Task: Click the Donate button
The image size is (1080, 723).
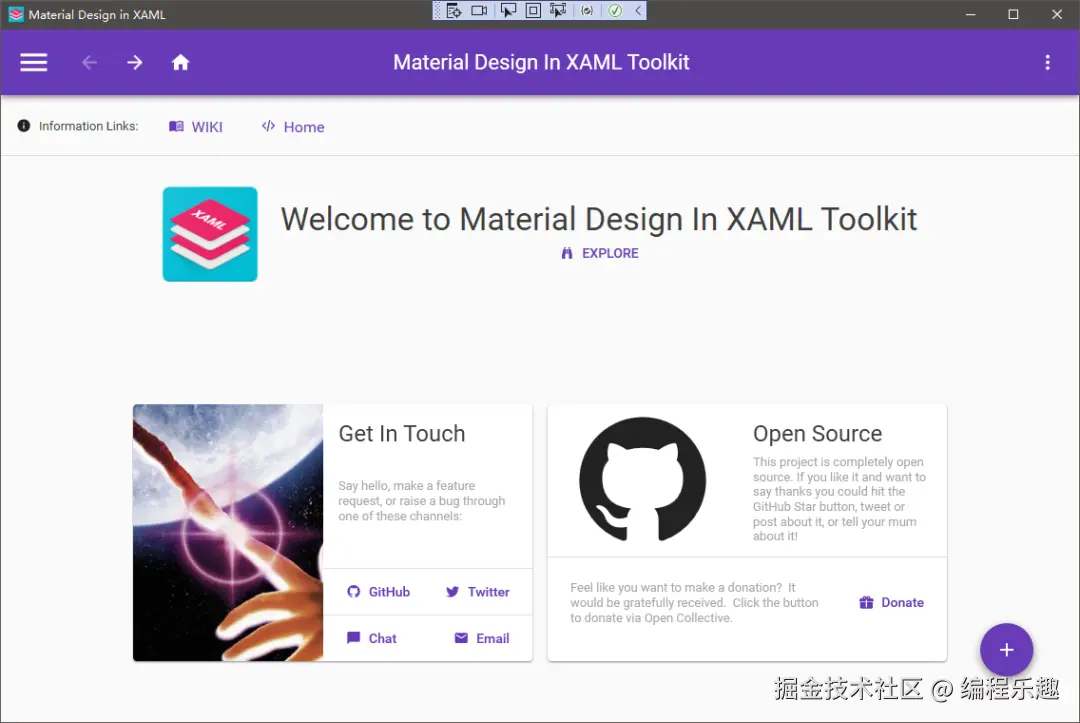Action: [x=891, y=602]
